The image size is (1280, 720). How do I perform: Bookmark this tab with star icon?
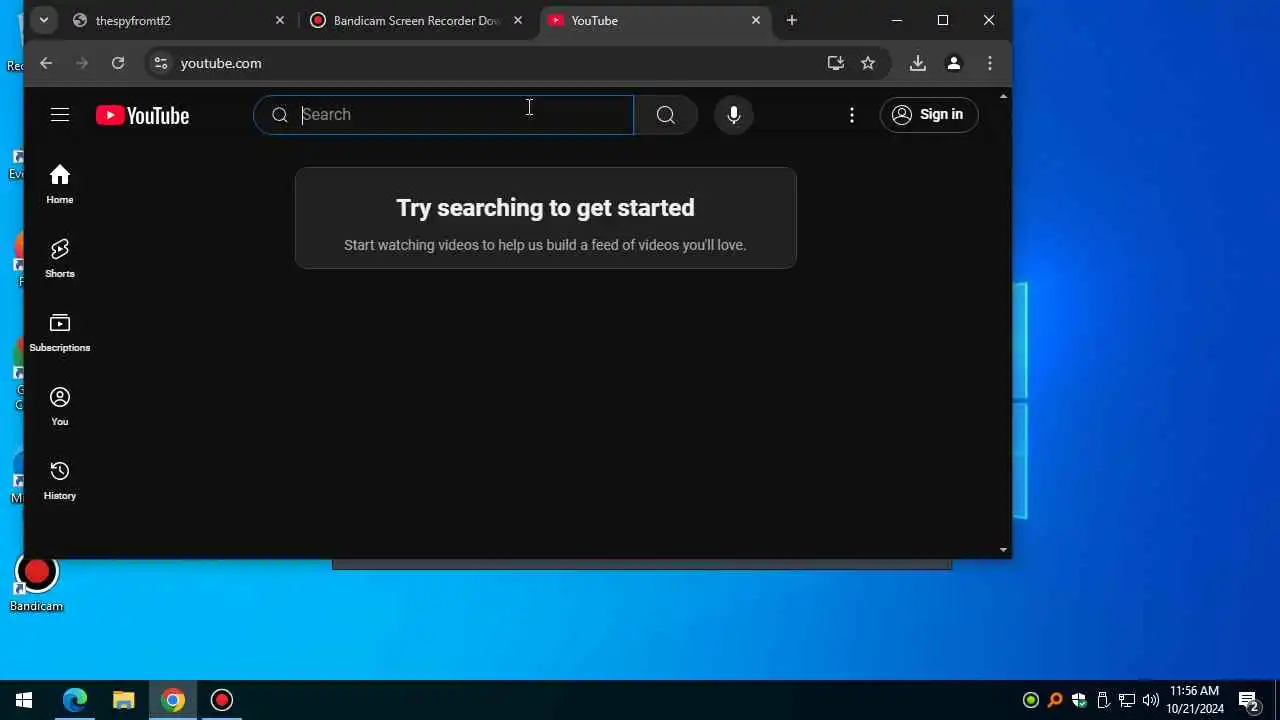point(868,63)
